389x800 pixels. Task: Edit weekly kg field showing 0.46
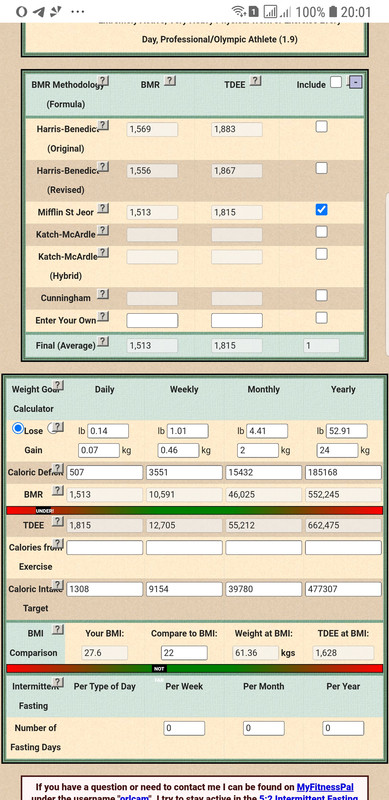tap(178, 451)
